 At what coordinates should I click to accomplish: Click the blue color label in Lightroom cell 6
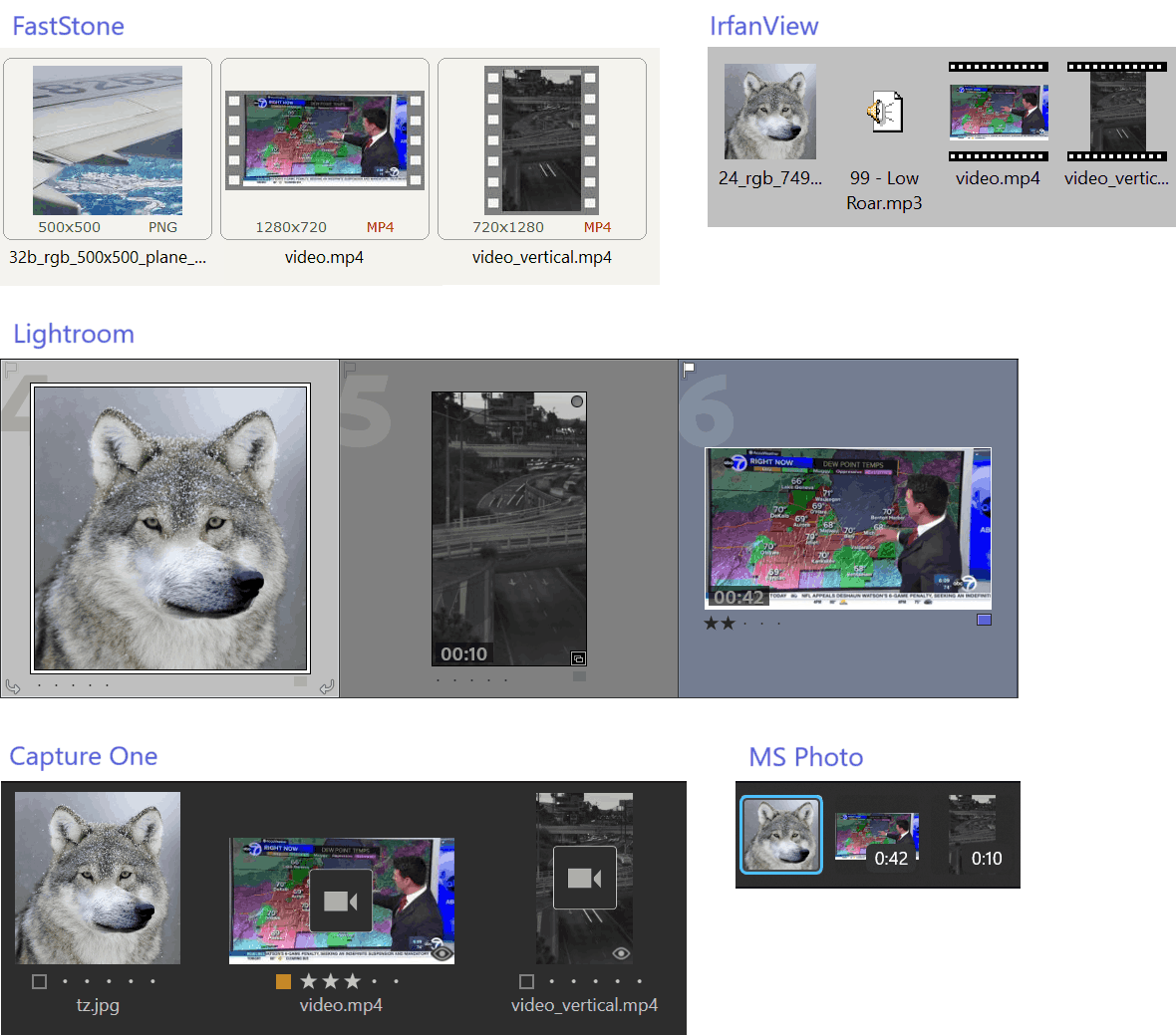pyautogui.click(x=984, y=620)
